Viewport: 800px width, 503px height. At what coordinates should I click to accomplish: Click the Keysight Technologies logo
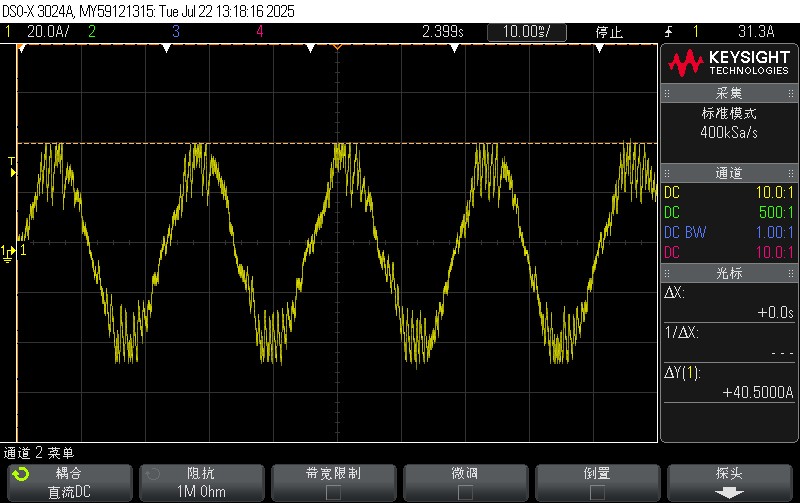729,64
